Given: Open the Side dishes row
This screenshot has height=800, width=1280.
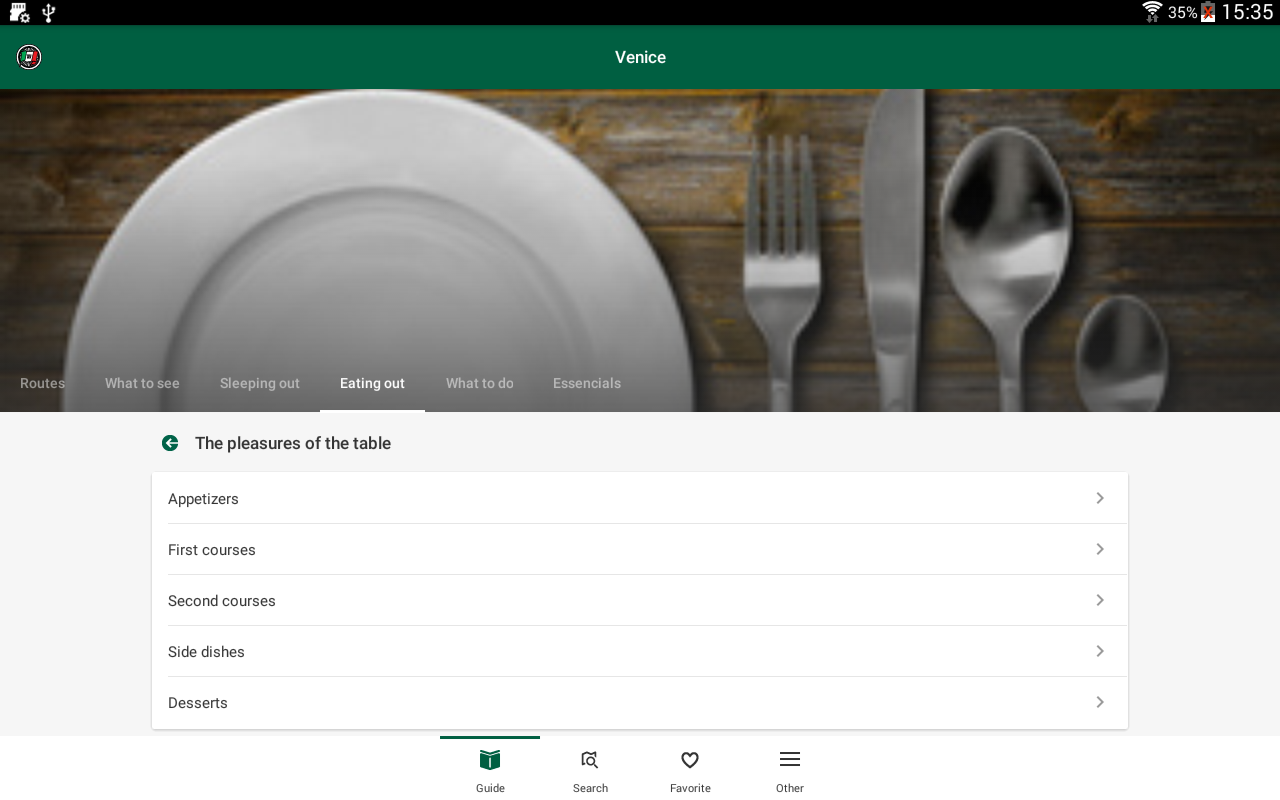Looking at the screenshot, I should coord(640,651).
